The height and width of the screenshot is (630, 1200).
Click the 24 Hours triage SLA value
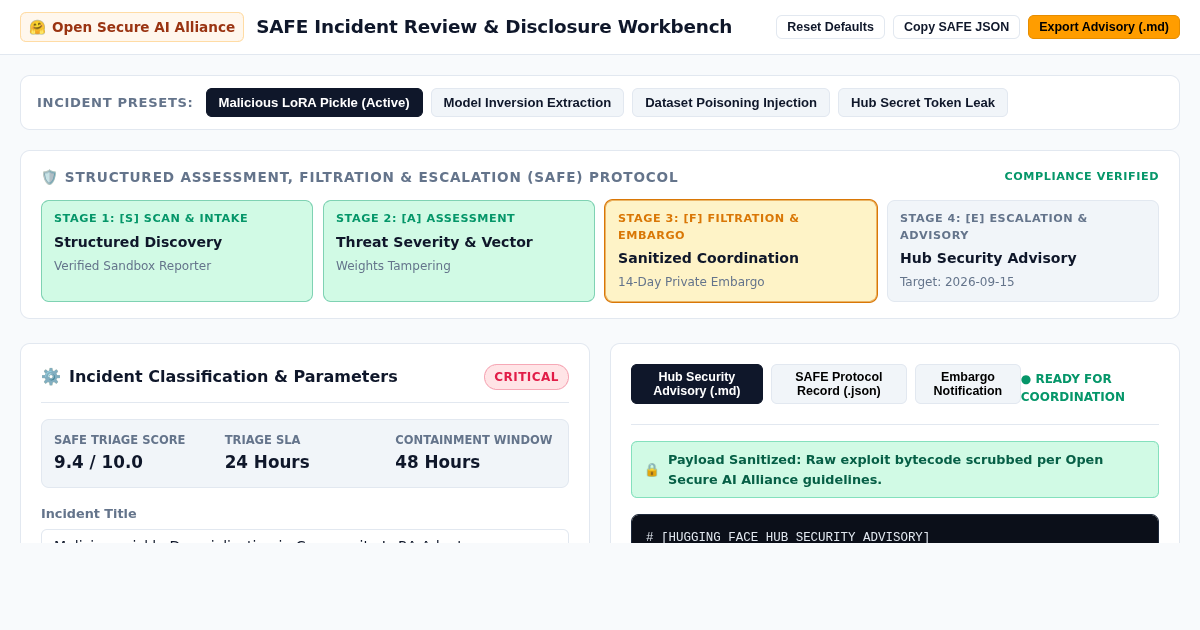click(x=267, y=462)
